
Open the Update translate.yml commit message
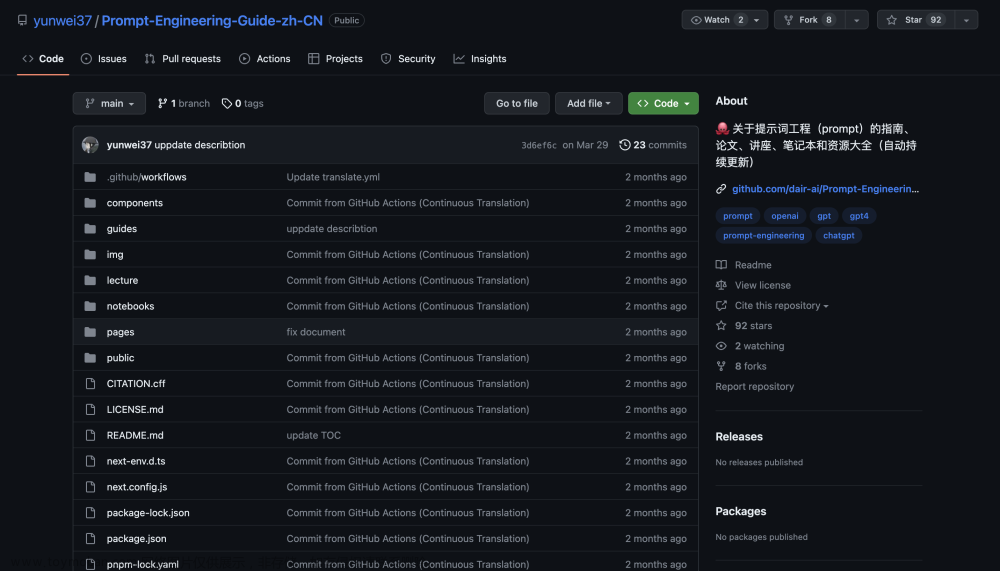(333, 177)
